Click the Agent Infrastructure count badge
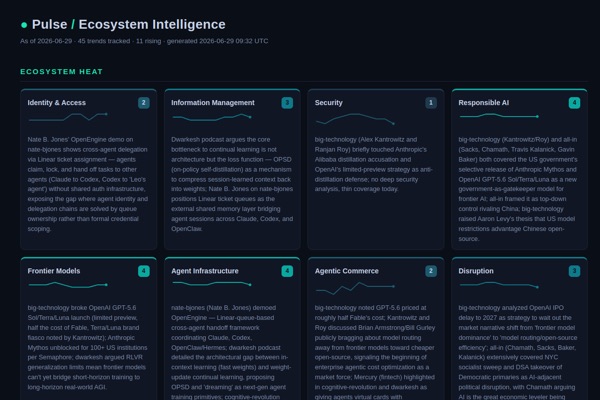 click(x=287, y=271)
